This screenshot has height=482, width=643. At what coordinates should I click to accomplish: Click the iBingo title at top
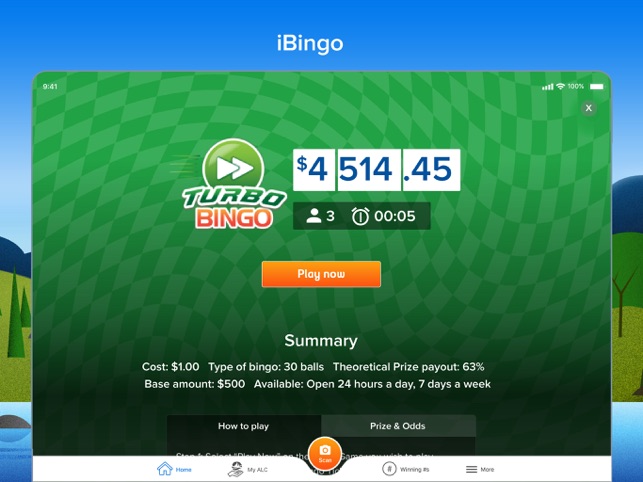point(310,43)
